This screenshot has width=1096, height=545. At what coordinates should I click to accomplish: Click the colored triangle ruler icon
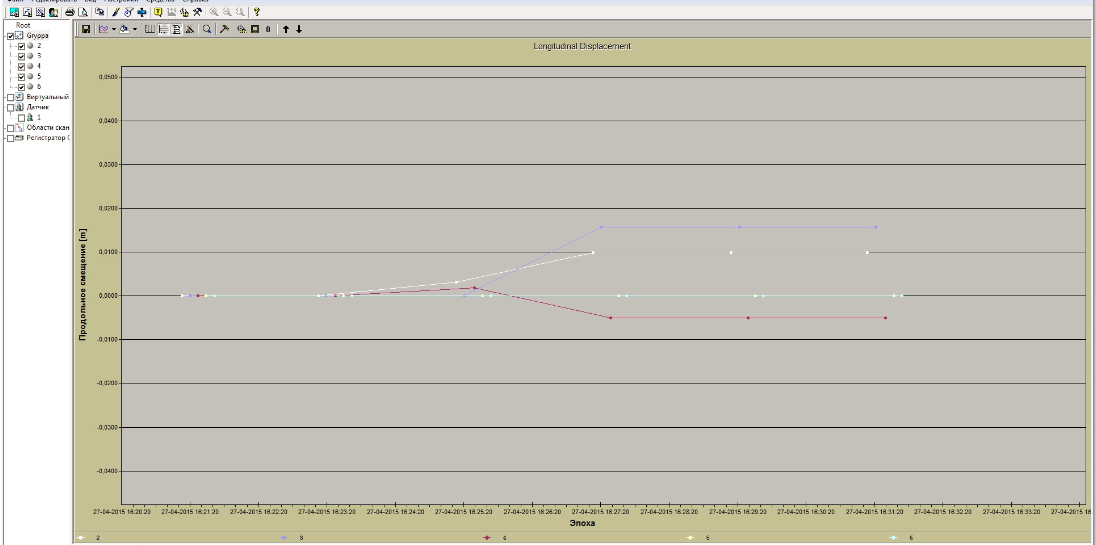[189, 29]
